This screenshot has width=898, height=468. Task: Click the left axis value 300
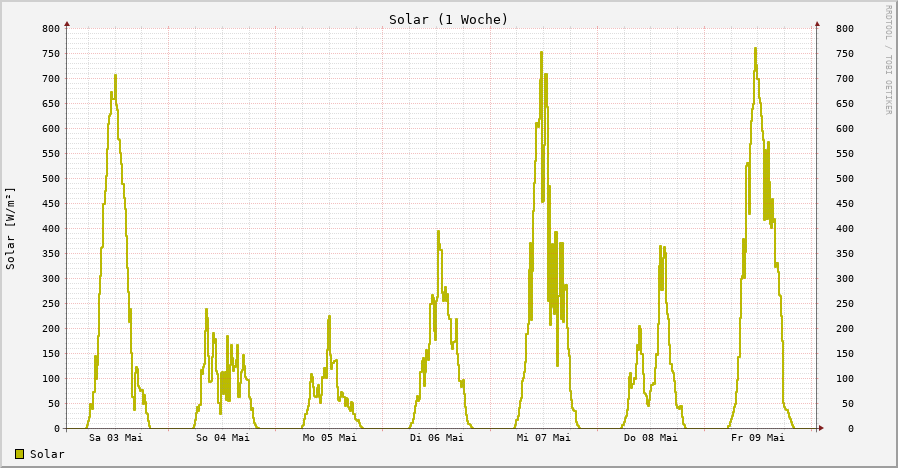coord(51,278)
